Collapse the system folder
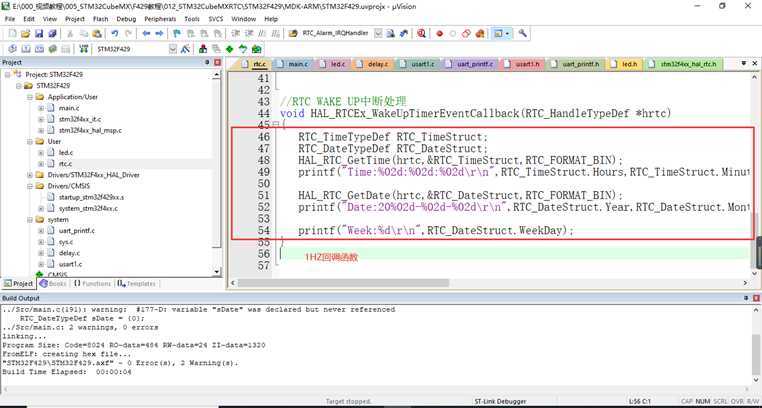Image resolution: width=762 pixels, height=408 pixels. point(30,220)
